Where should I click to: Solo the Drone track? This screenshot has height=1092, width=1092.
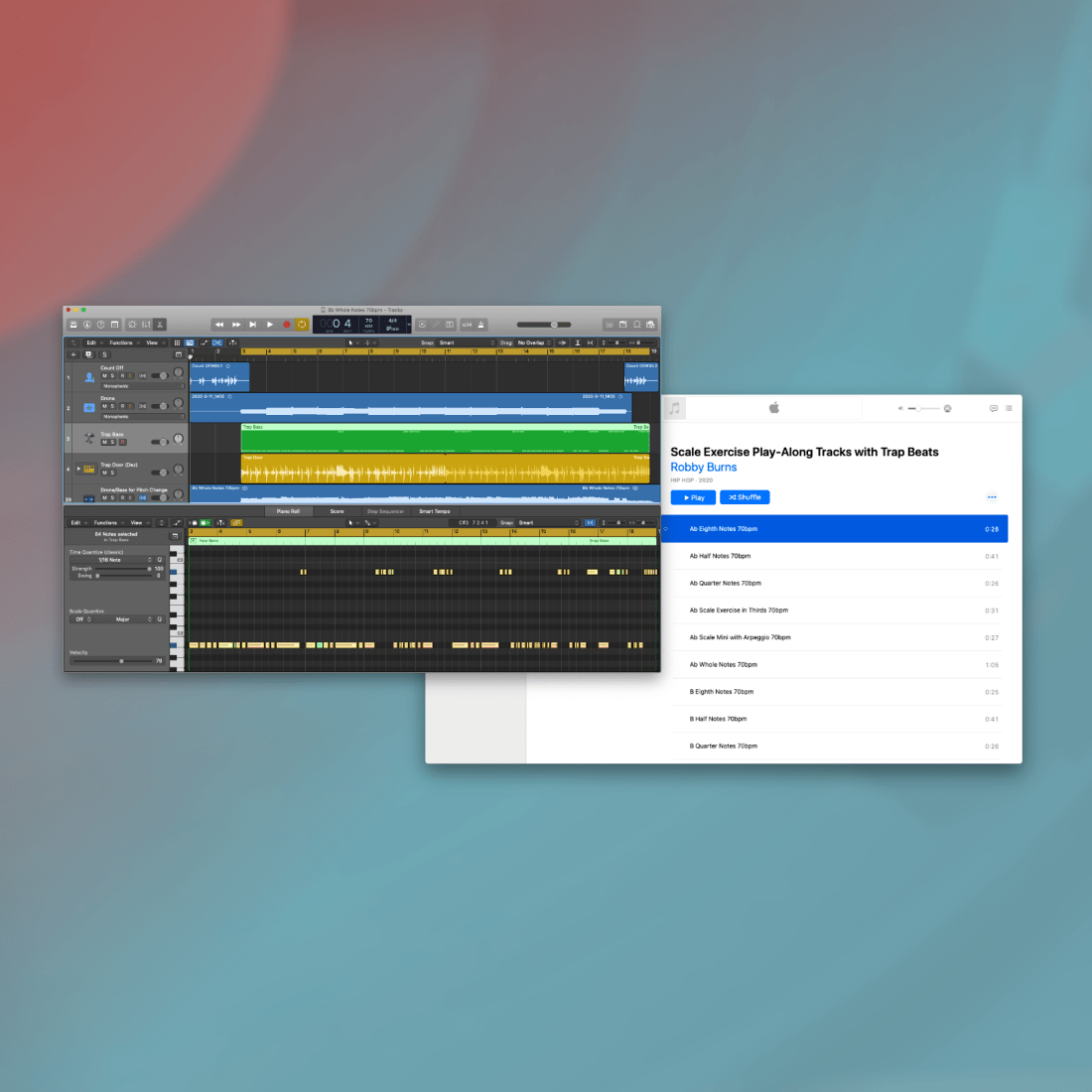click(x=113, y=406)
